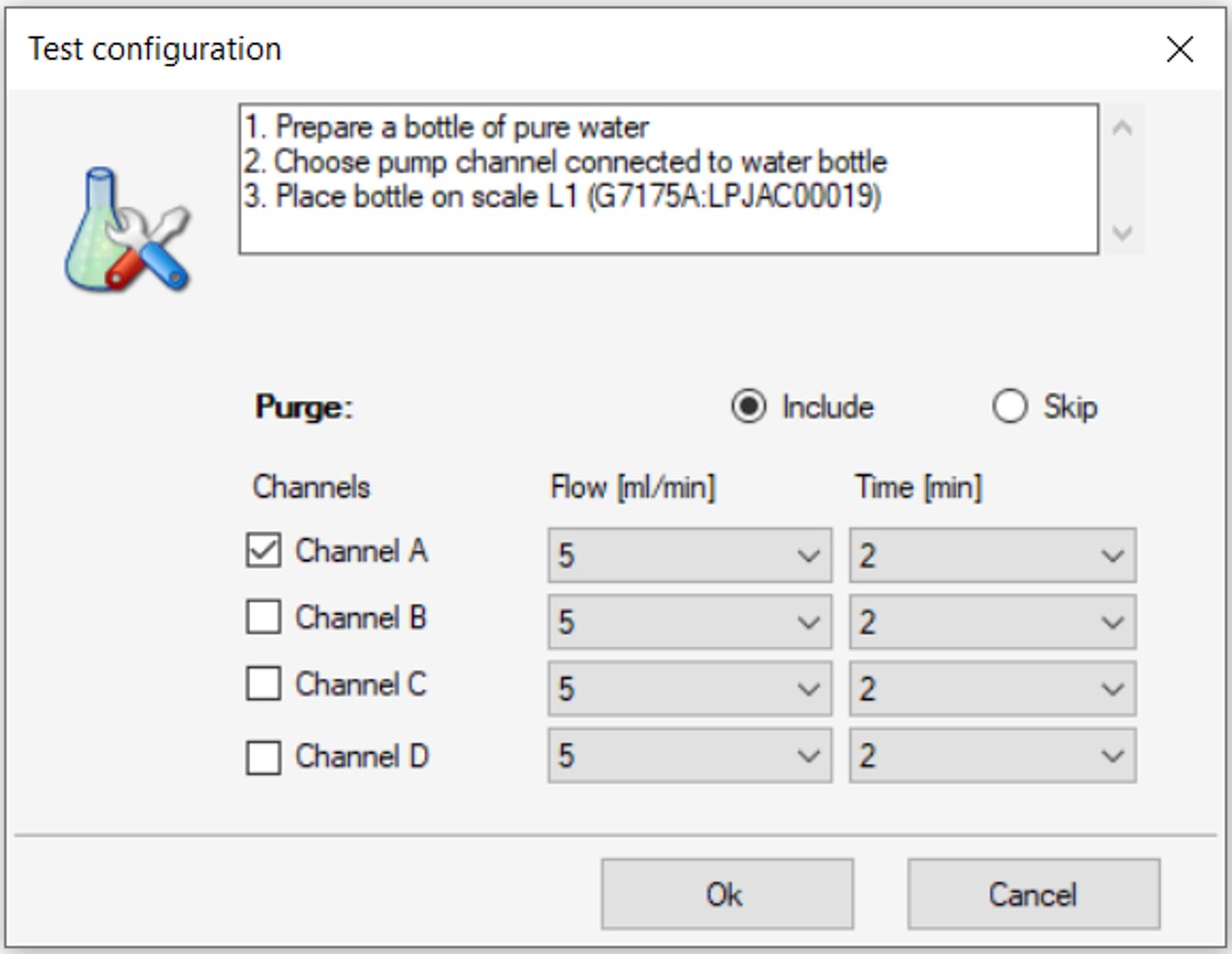Click the Cancel button
The height and width of the screenshot is (954, 1232).
[1032, 893]
